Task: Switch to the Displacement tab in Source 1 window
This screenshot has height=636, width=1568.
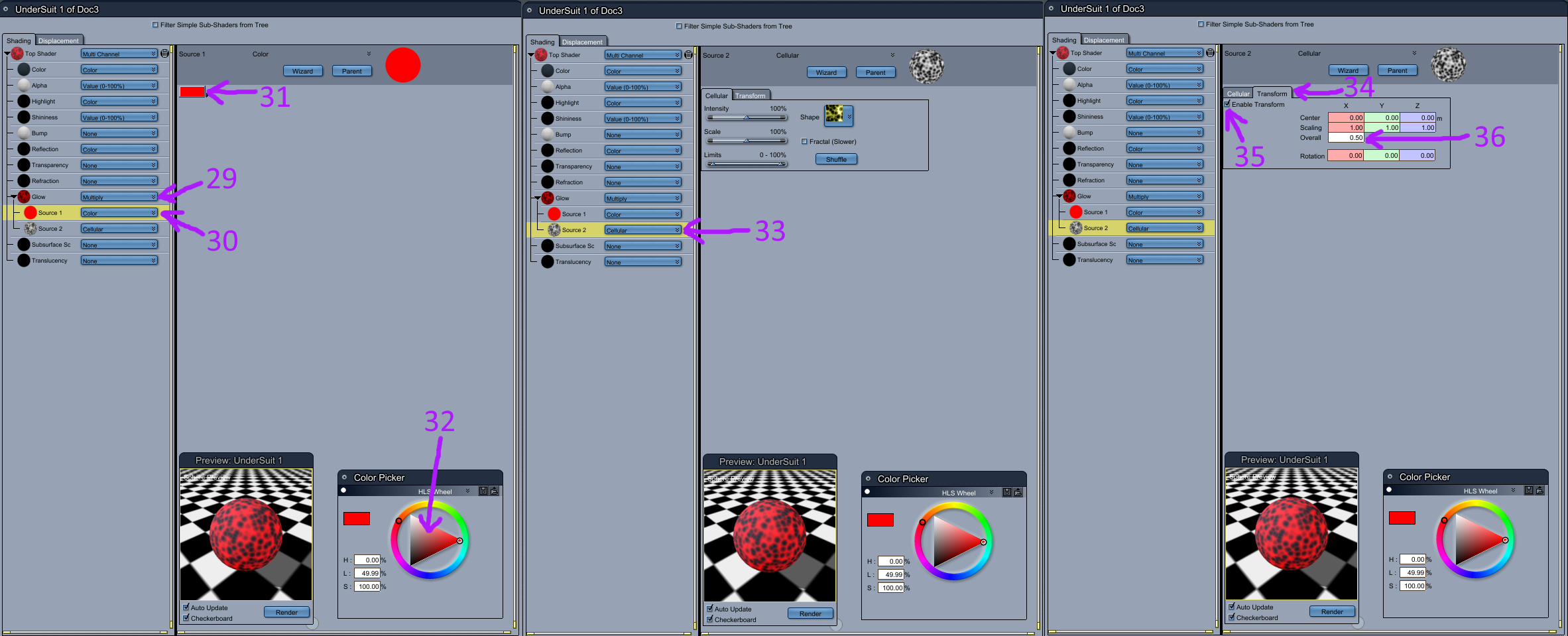Action: [x=58, y=40]
